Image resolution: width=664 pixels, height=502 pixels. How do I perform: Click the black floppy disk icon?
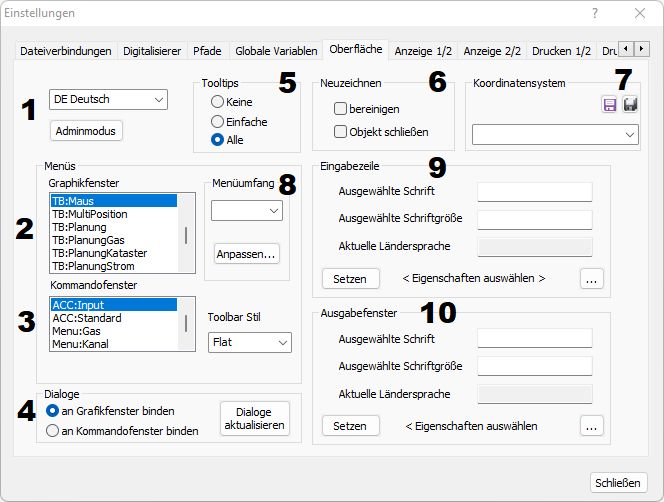(631, 105)
